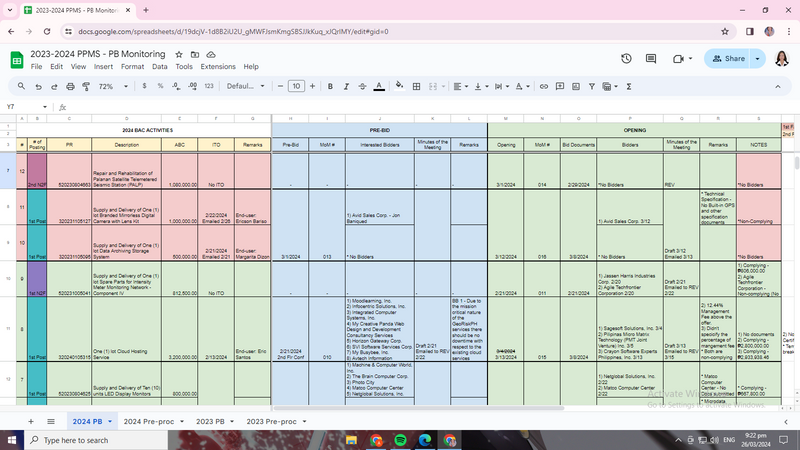Image resolution: width=800 pixels, height=450 pixels.
Task: Switch to the 2023 PB sheet
Action: click(x=210, y=421)
